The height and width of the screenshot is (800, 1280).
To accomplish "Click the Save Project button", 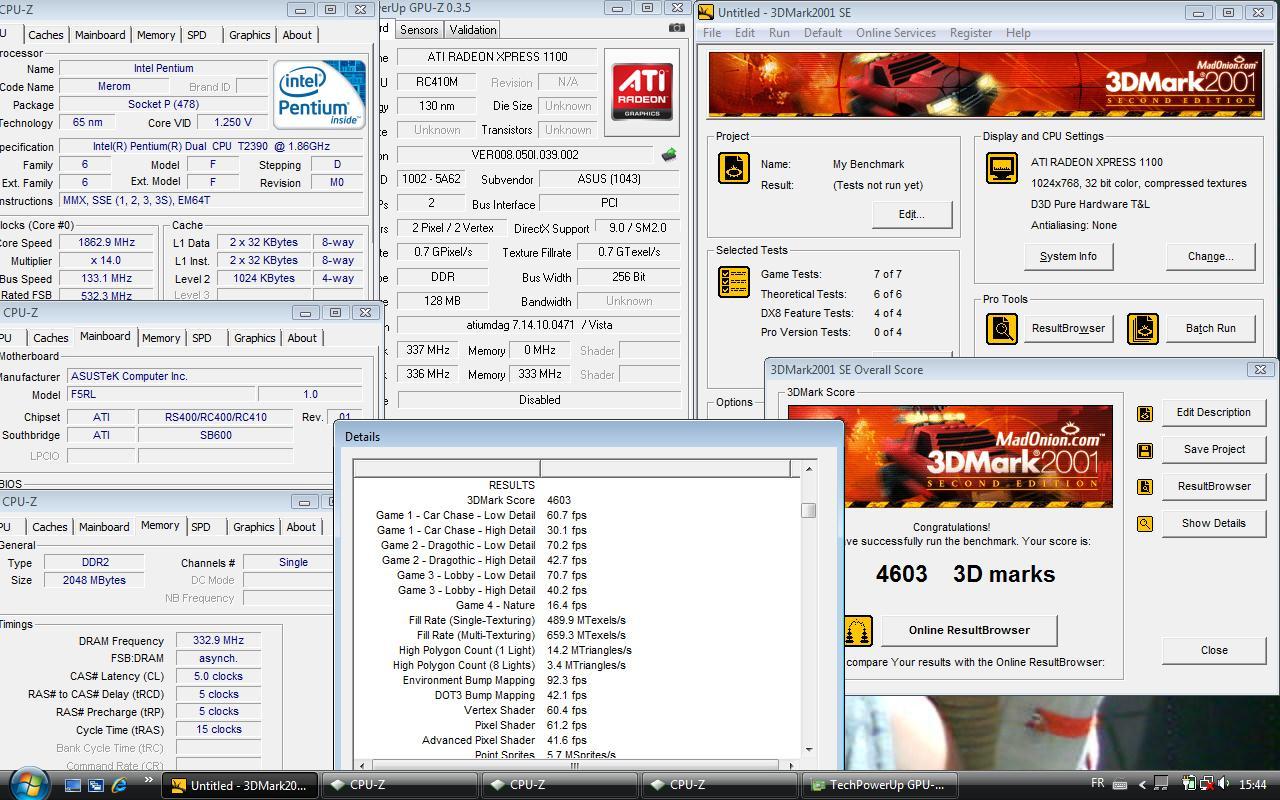I will coord(1213,450).
